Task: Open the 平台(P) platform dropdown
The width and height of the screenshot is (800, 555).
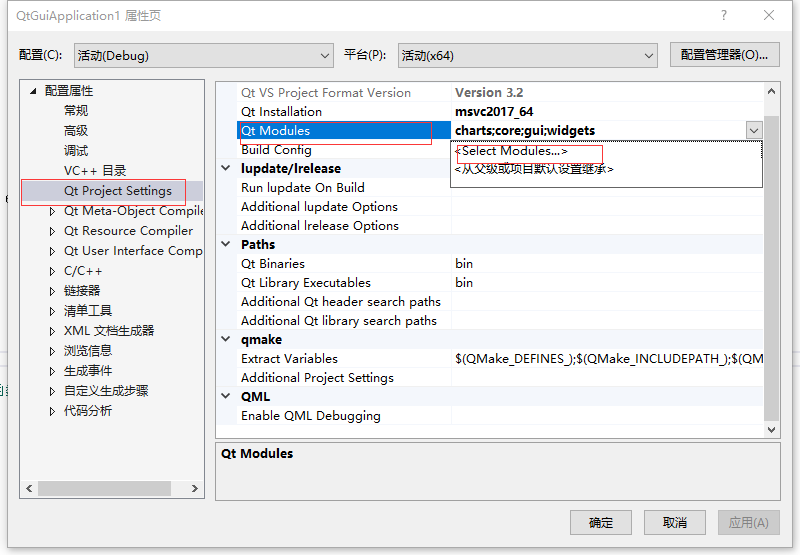Action: pos(528,56)
